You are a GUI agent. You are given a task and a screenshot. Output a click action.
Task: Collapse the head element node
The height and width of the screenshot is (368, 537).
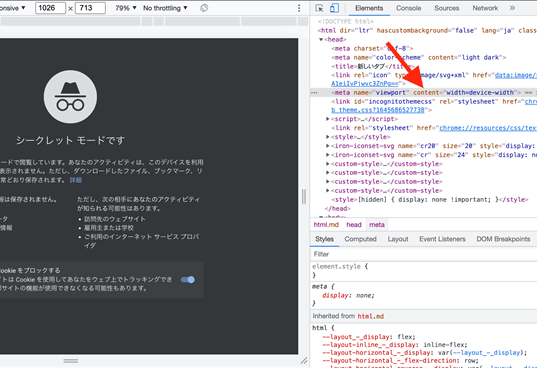click(x=321, y=40)
